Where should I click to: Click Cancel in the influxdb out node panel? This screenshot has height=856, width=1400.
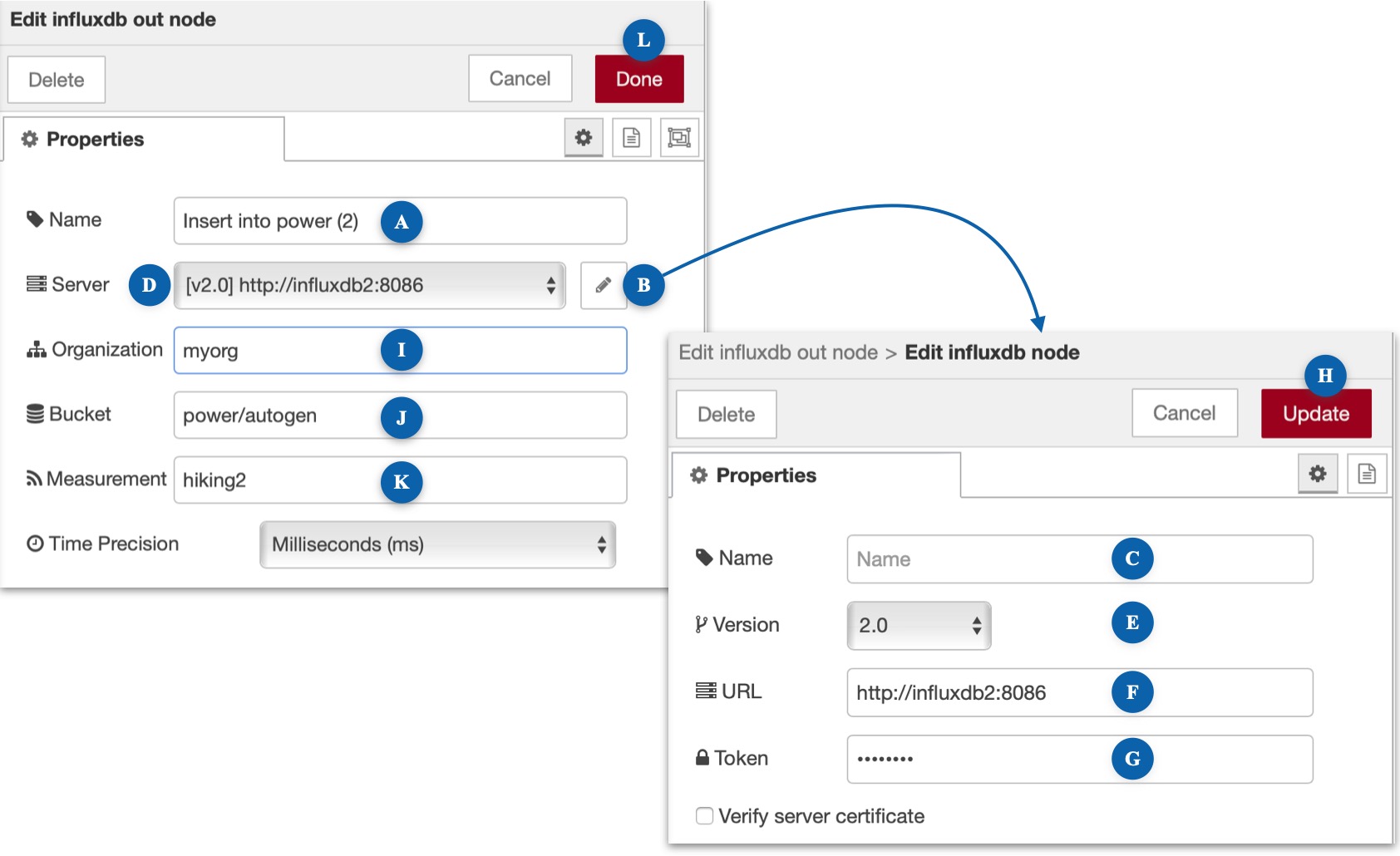point(520,79)
